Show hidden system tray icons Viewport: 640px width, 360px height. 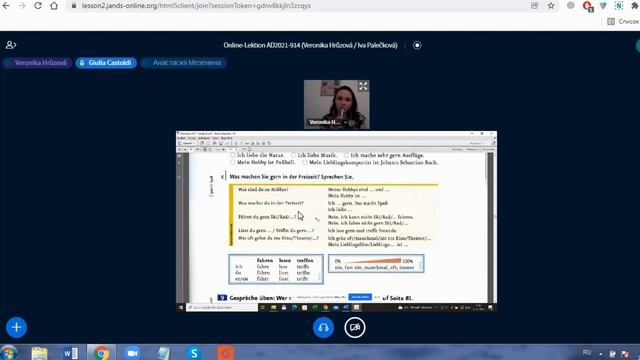point(601,354)
